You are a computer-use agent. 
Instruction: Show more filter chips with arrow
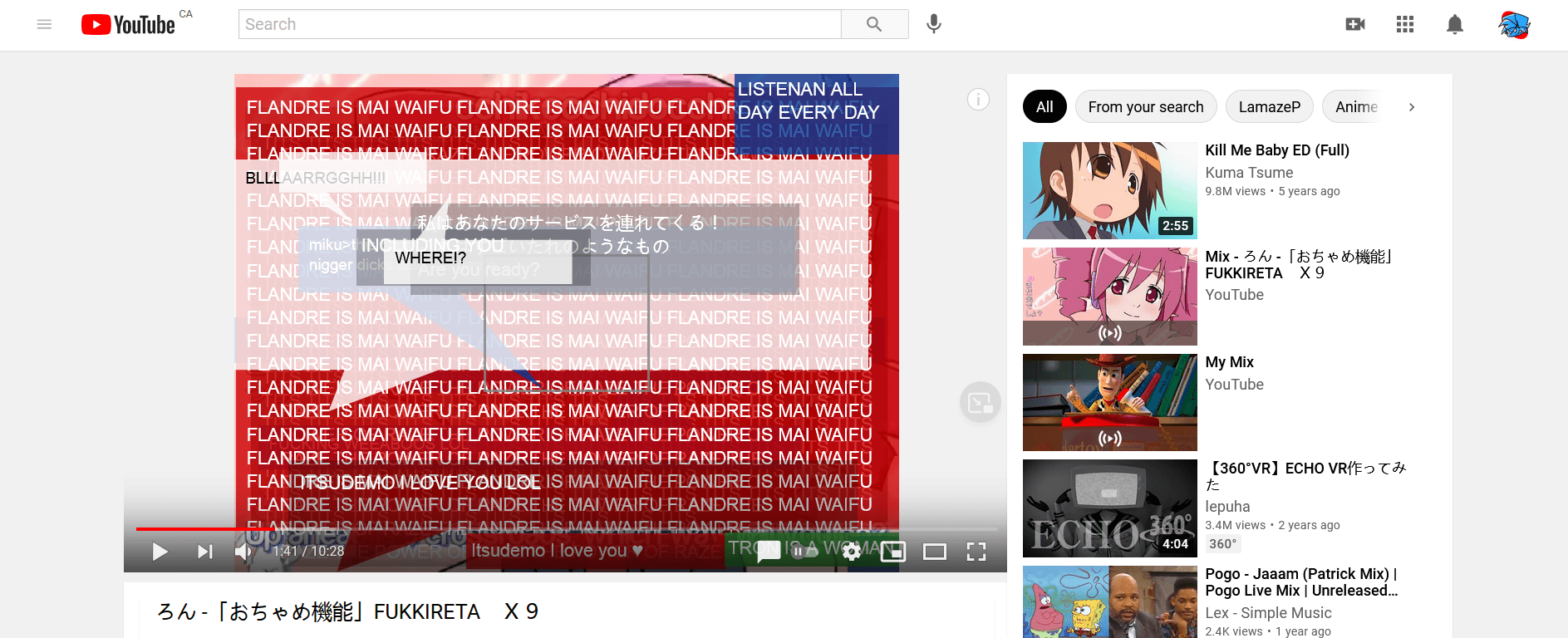click(x=1412, y=106)
